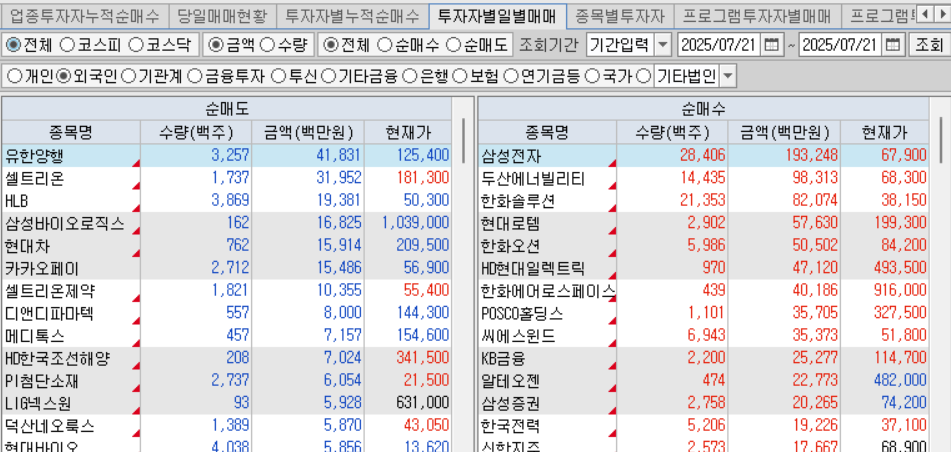
Task: Select 현대차 in 순매도 table
Action: (x=226, y=246)
